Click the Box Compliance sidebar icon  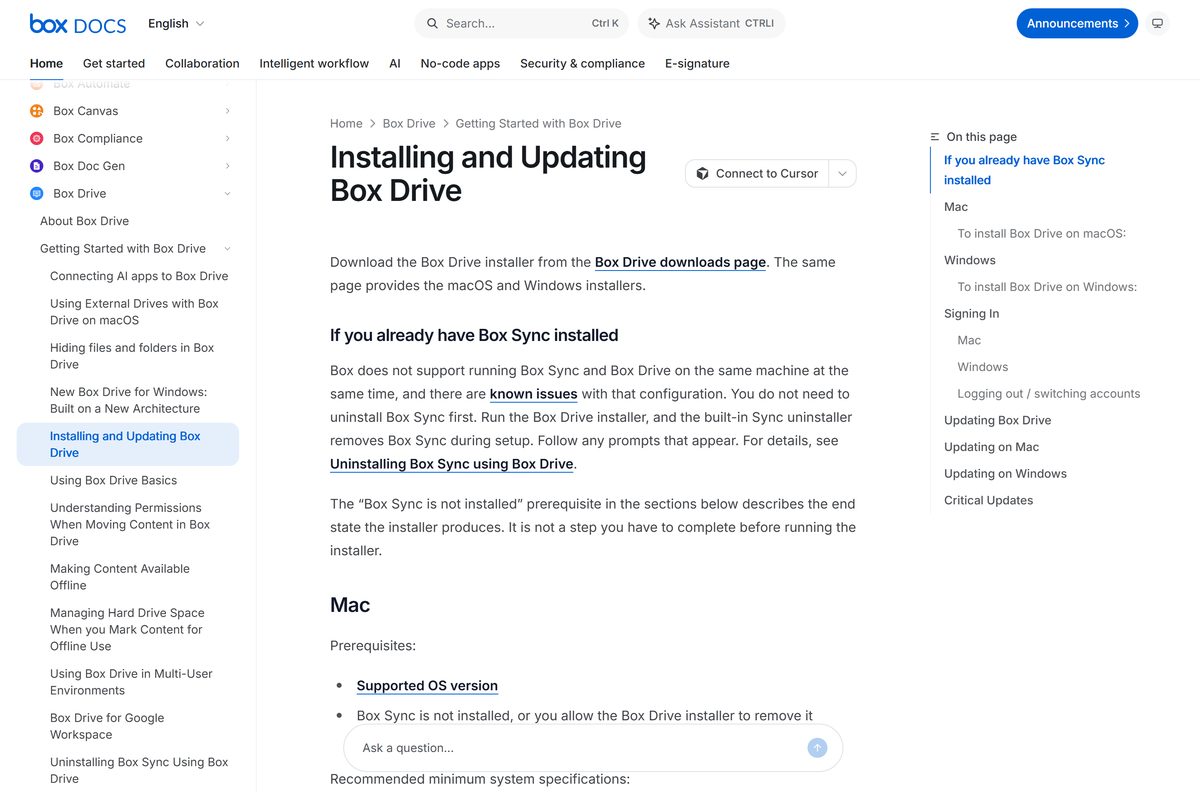37,138
